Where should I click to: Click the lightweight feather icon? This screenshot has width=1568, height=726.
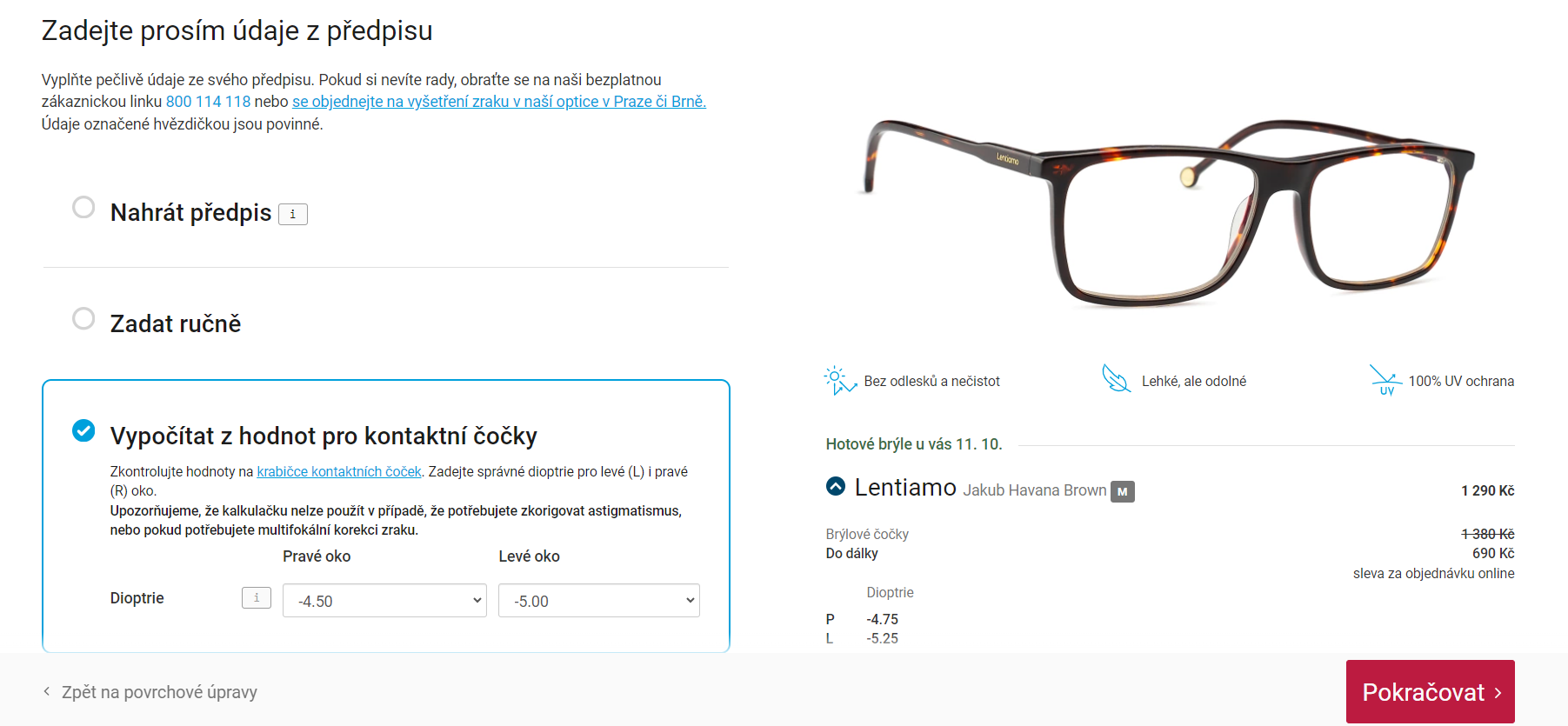pyautogui.click(x=1117, y=379)
